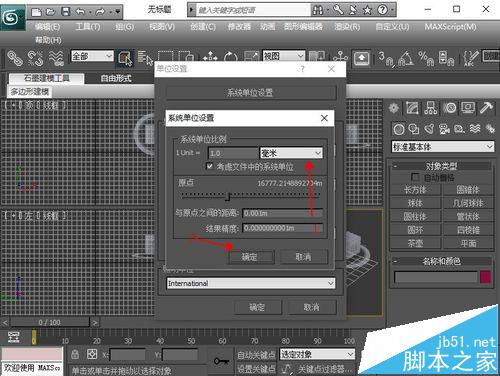Open the 工具(T) menu
This screenshot has width=500, height=376.
(88, 27)
